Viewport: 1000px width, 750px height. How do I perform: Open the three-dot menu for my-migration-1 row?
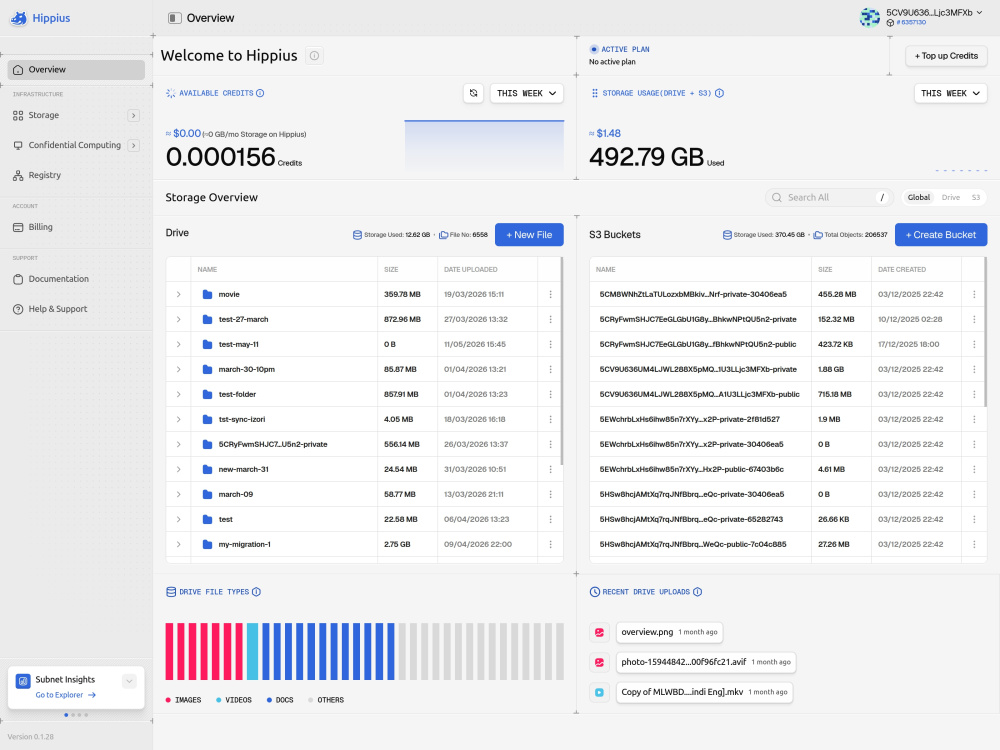point(550,544)
